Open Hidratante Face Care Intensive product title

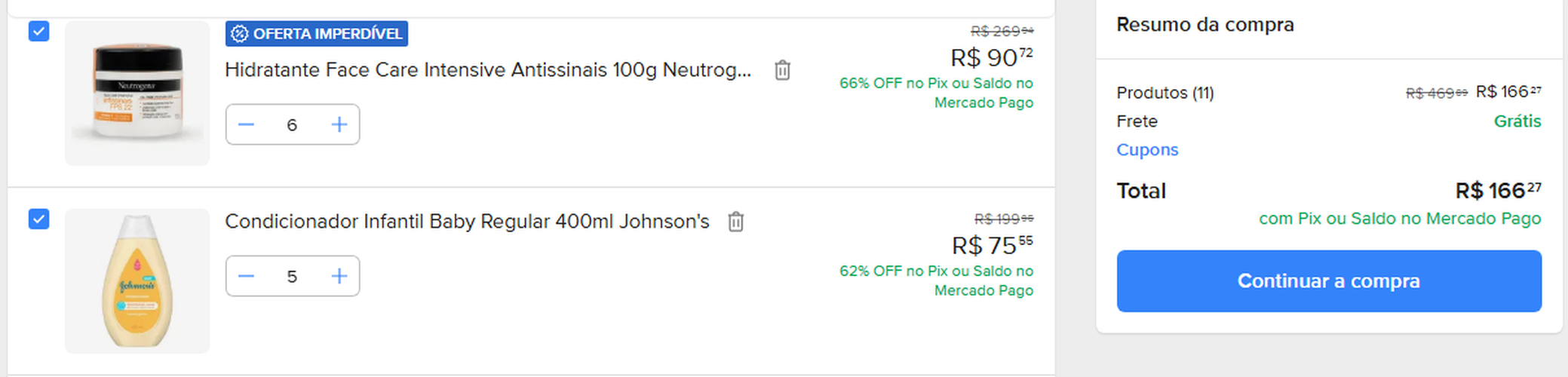[x=488, y=70]
